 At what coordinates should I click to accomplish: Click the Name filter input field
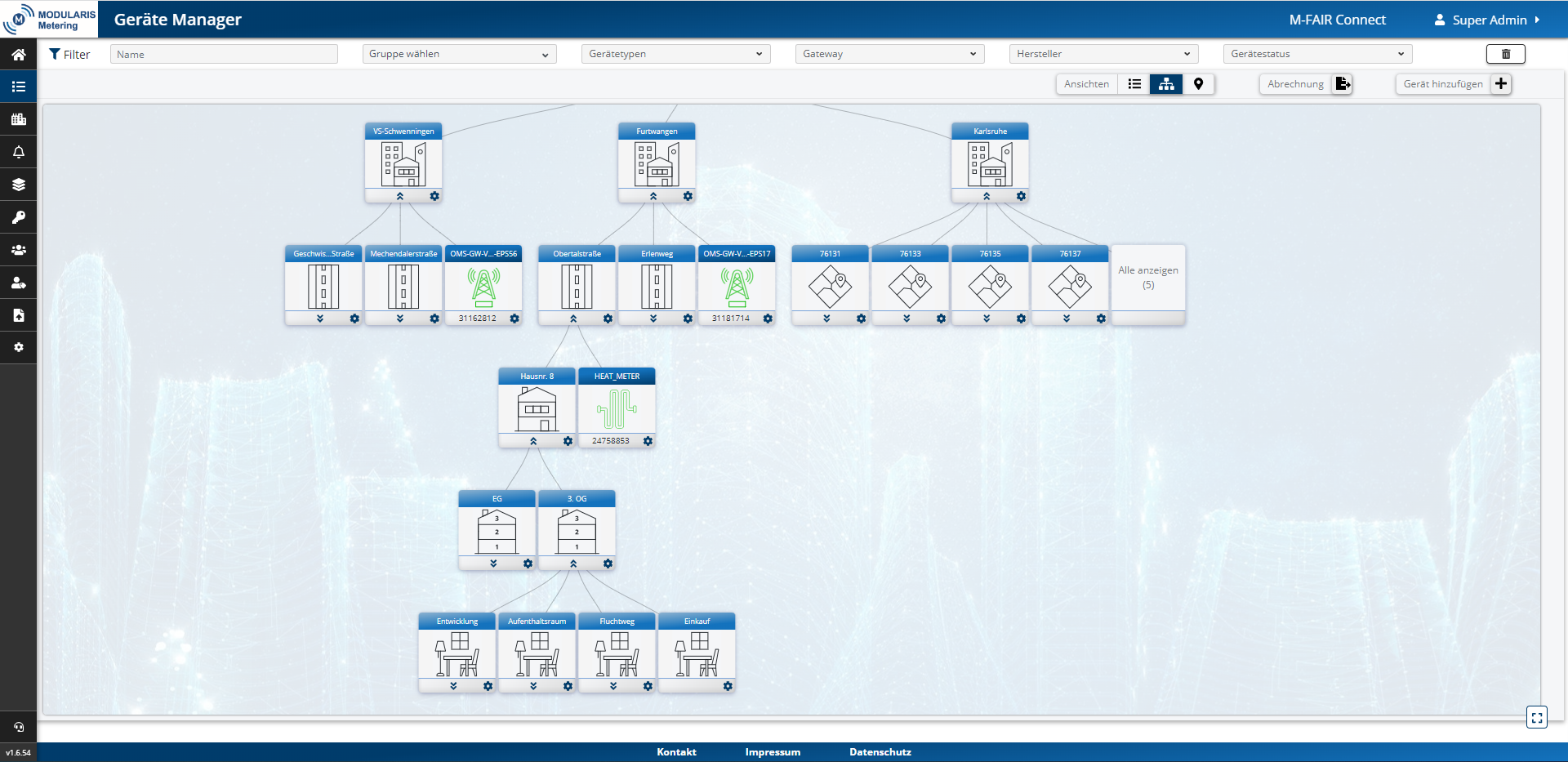click(x=224, y=54)
